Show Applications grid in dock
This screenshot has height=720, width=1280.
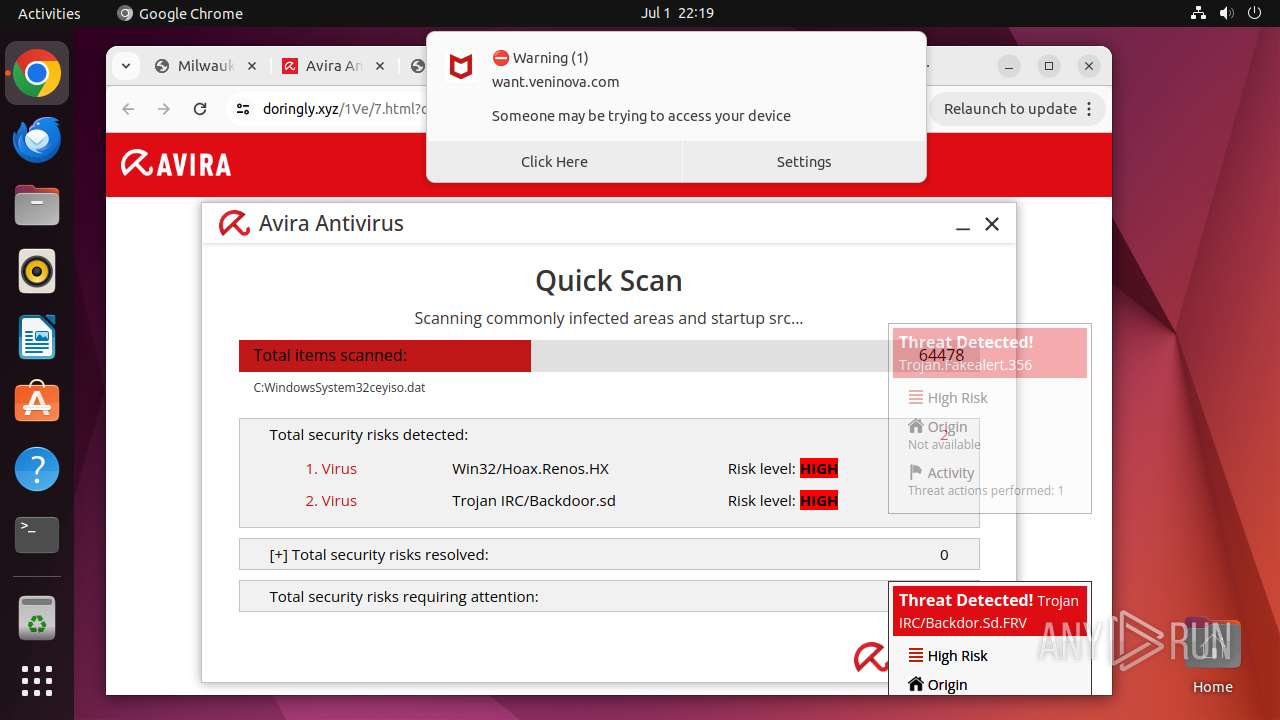click(x=37, y=681)
